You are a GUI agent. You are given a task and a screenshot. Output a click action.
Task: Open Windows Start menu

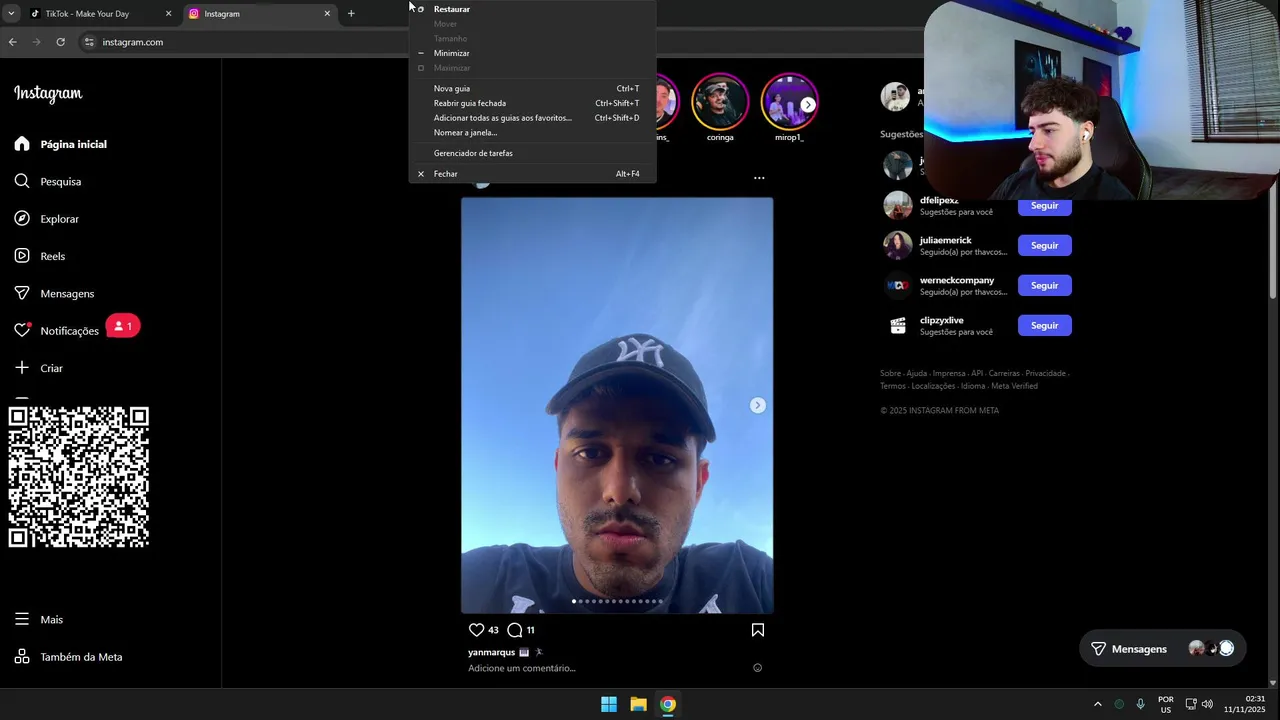(x=609, y=704)
